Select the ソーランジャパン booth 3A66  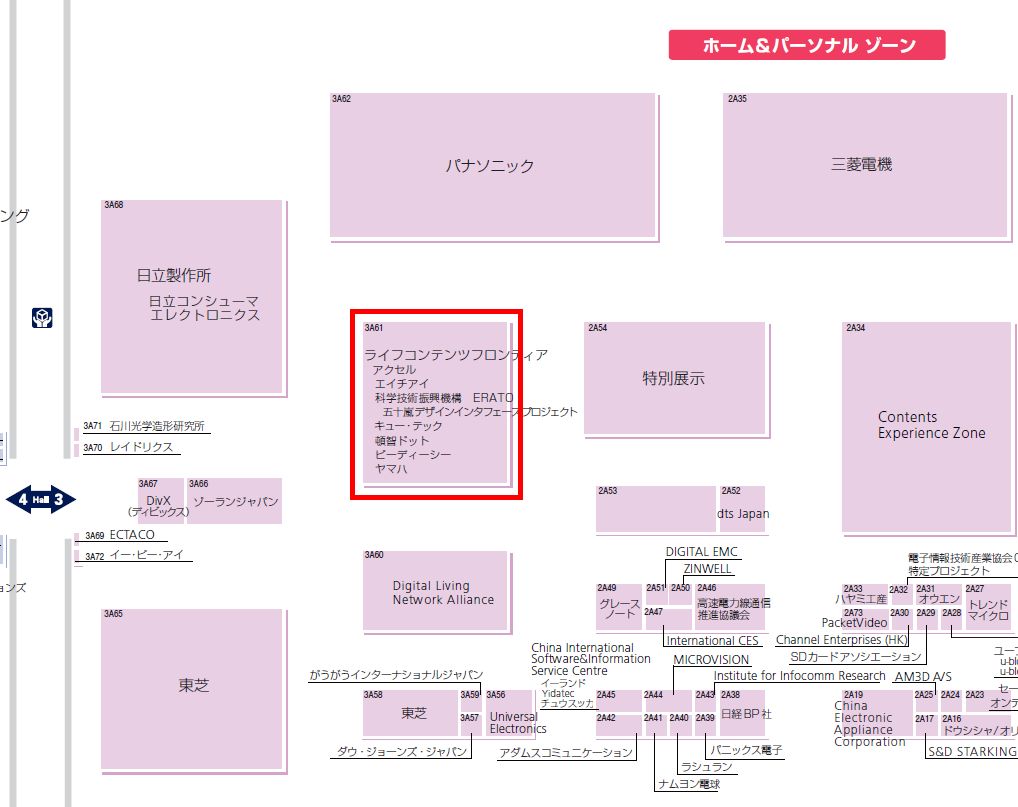click(x=234, y=501)
